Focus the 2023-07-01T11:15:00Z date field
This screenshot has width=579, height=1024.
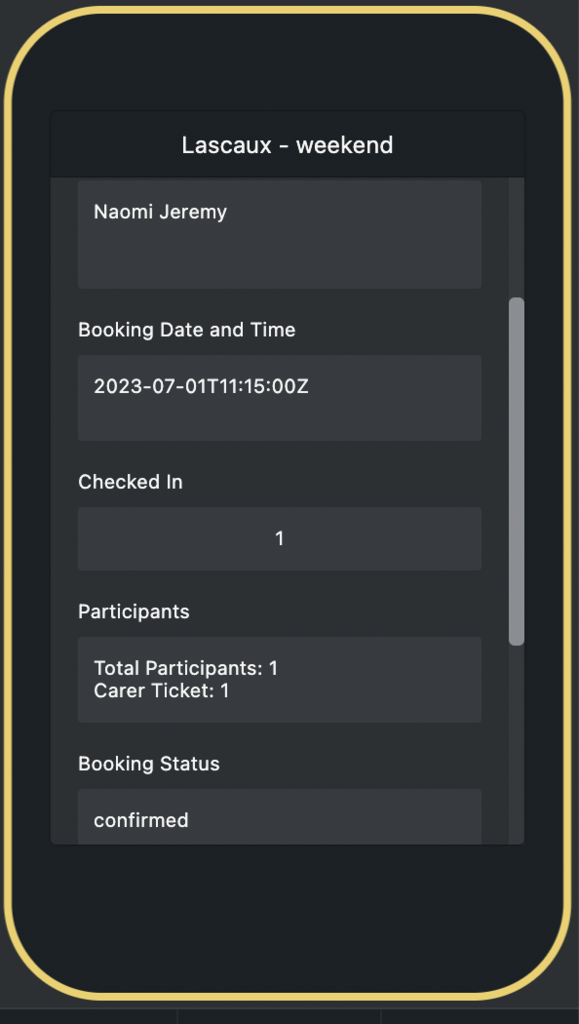pos(279,398)
